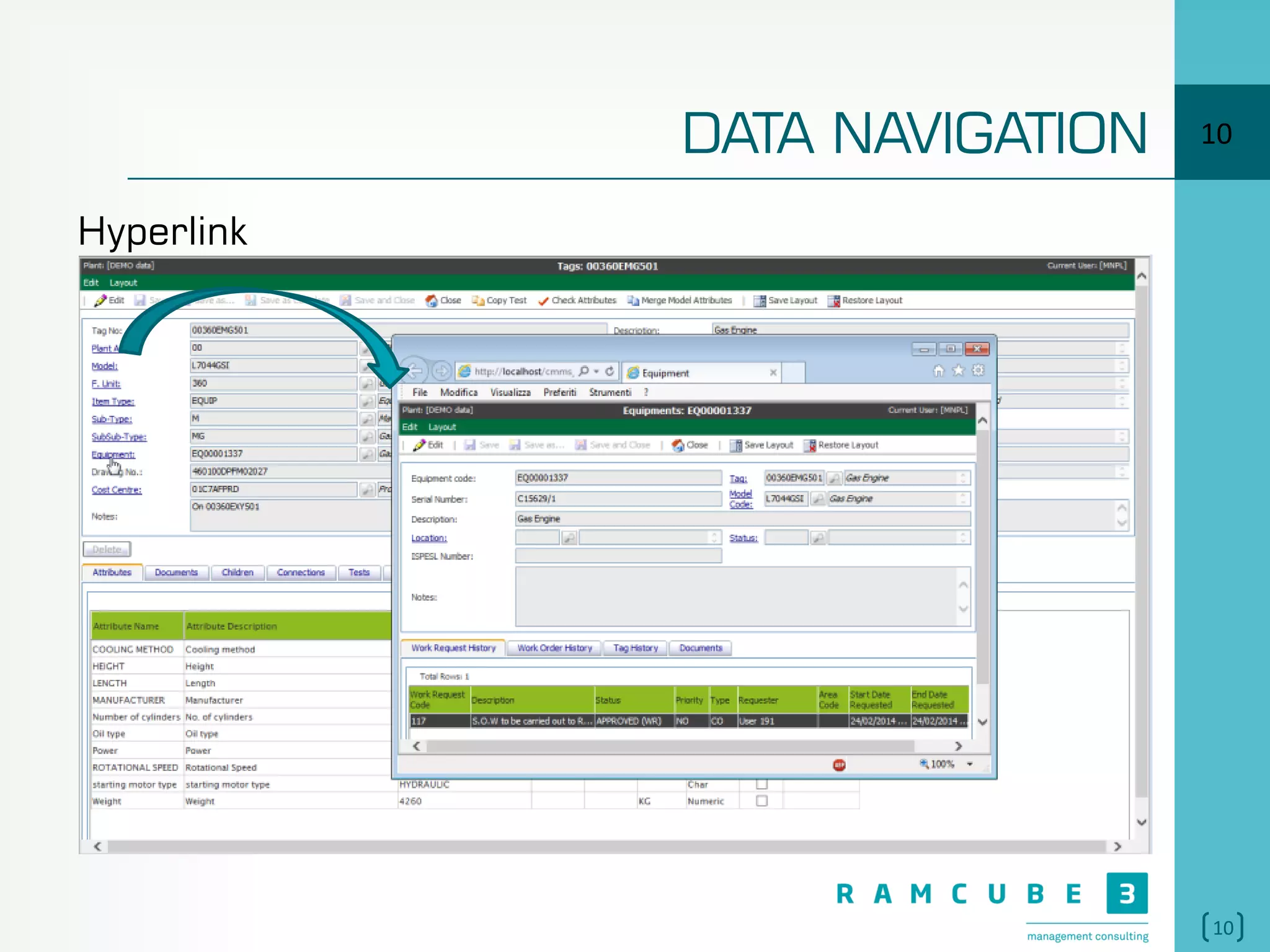The height and width of the screenshot is (952, 1270).
Task: Click stepper on Status description field
Action: tap(963, 538)
